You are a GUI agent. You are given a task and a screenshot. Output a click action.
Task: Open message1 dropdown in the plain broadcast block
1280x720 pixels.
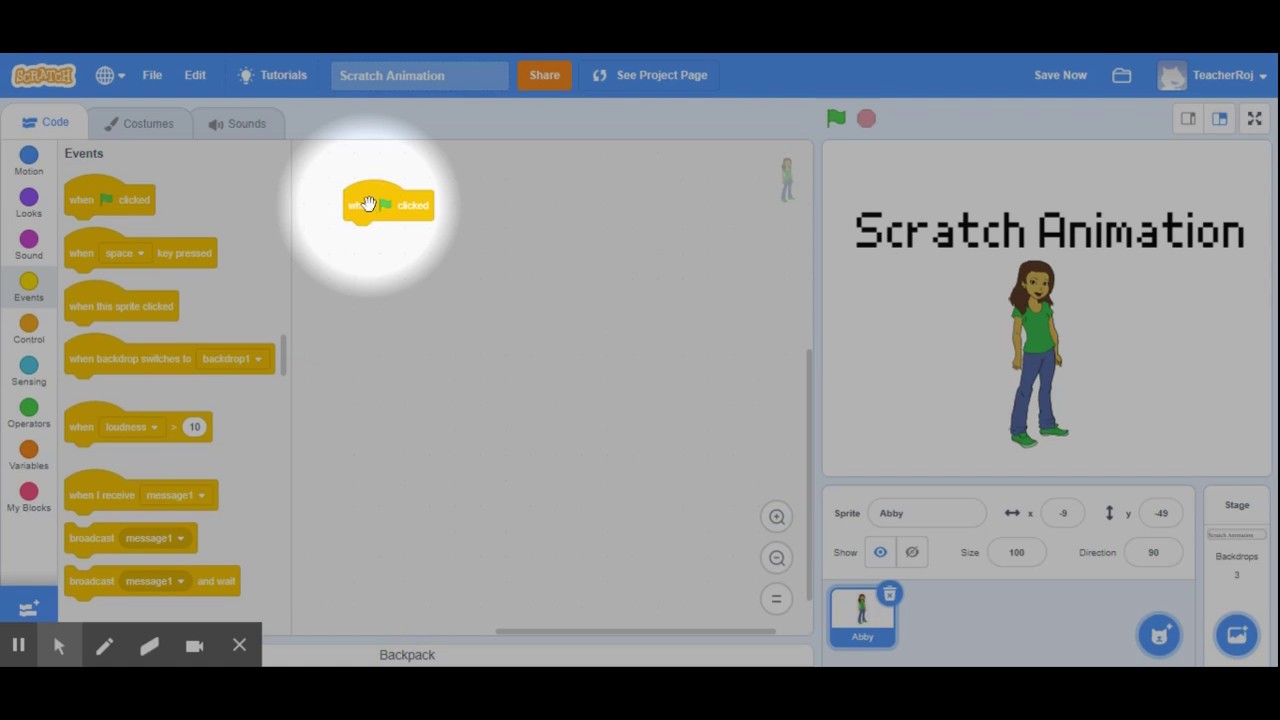pos(155,538)
